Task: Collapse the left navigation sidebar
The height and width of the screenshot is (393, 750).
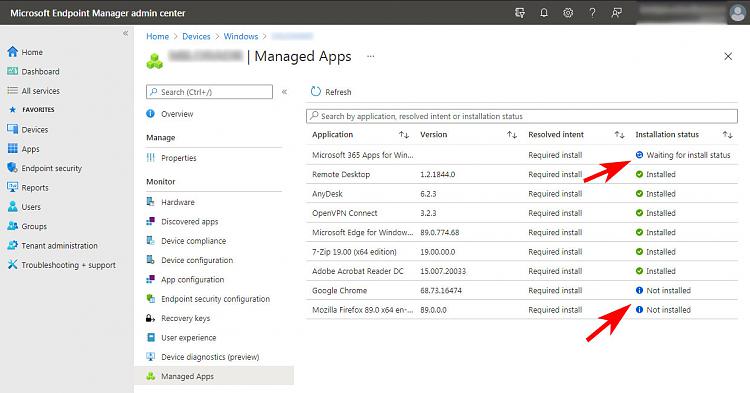Action: tap(125, 33)
